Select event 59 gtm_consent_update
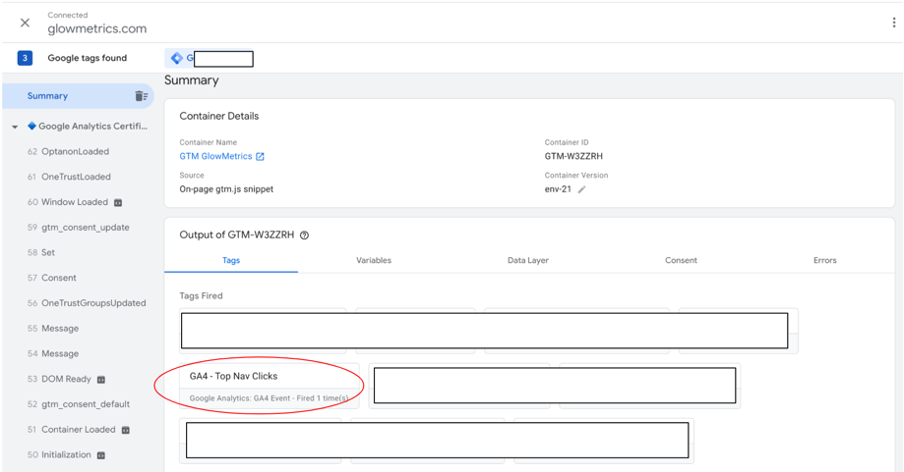This screenshot has height=472, width=904. tap(78, 228)
